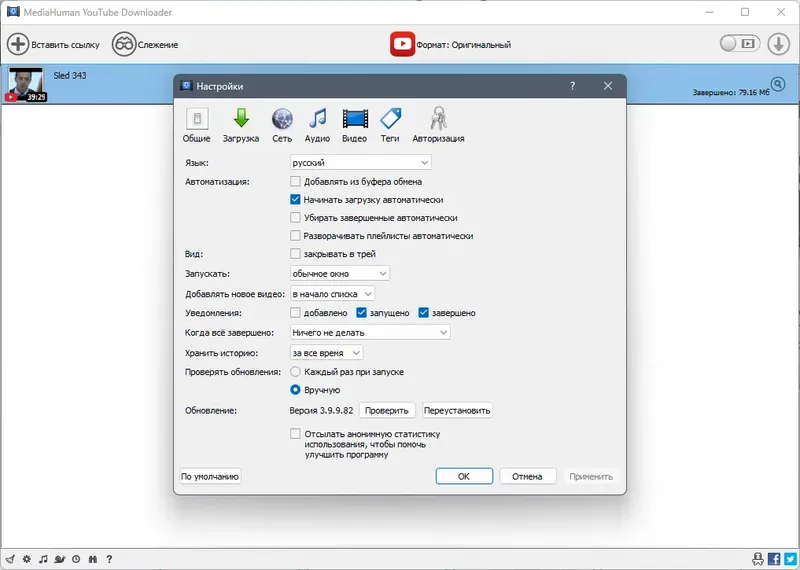Screen dimensions: 800x570
Task: Click the settings dialog help question mark
Action: [x=572, y=86]
